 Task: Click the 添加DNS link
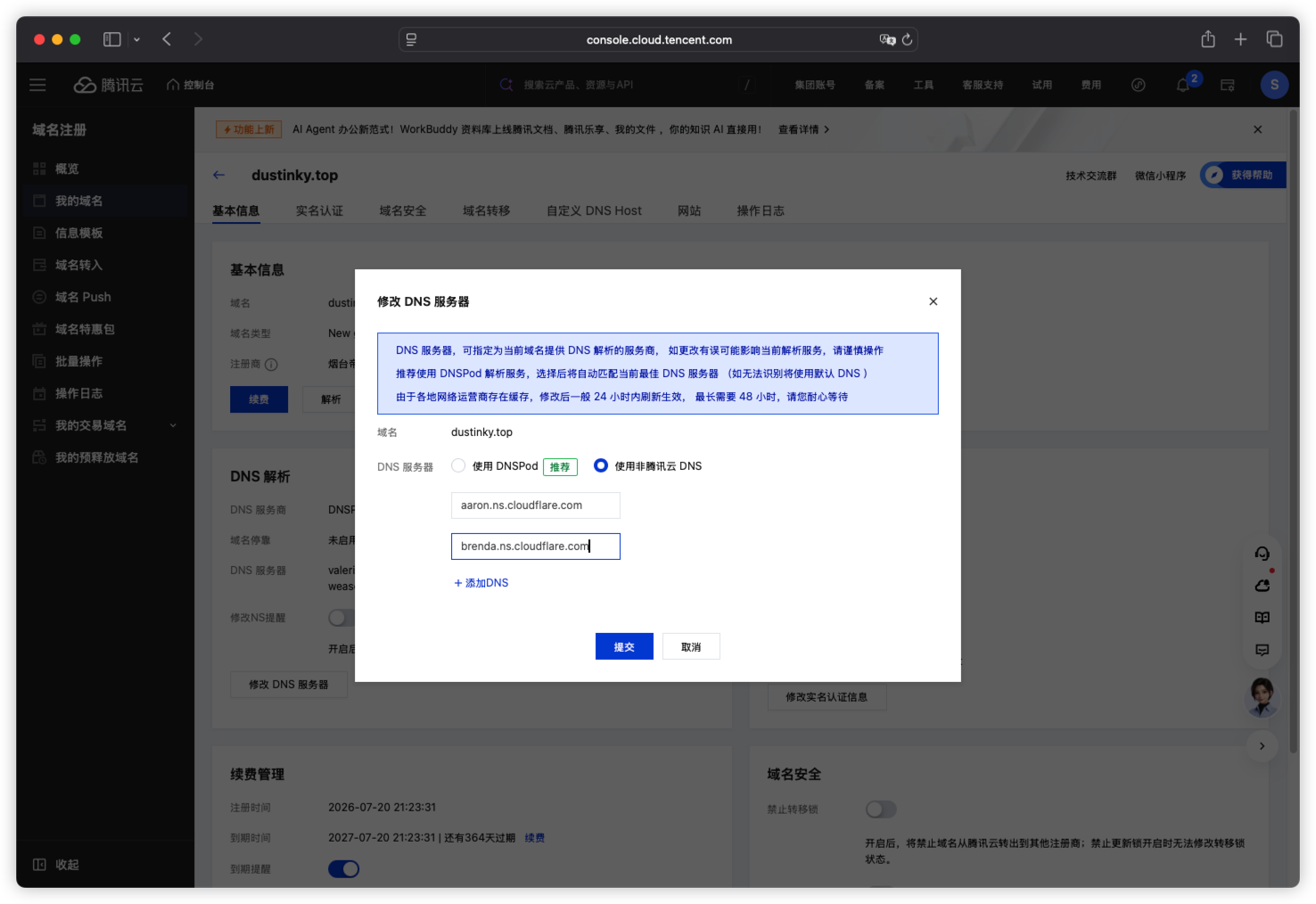tap(481, 582)
